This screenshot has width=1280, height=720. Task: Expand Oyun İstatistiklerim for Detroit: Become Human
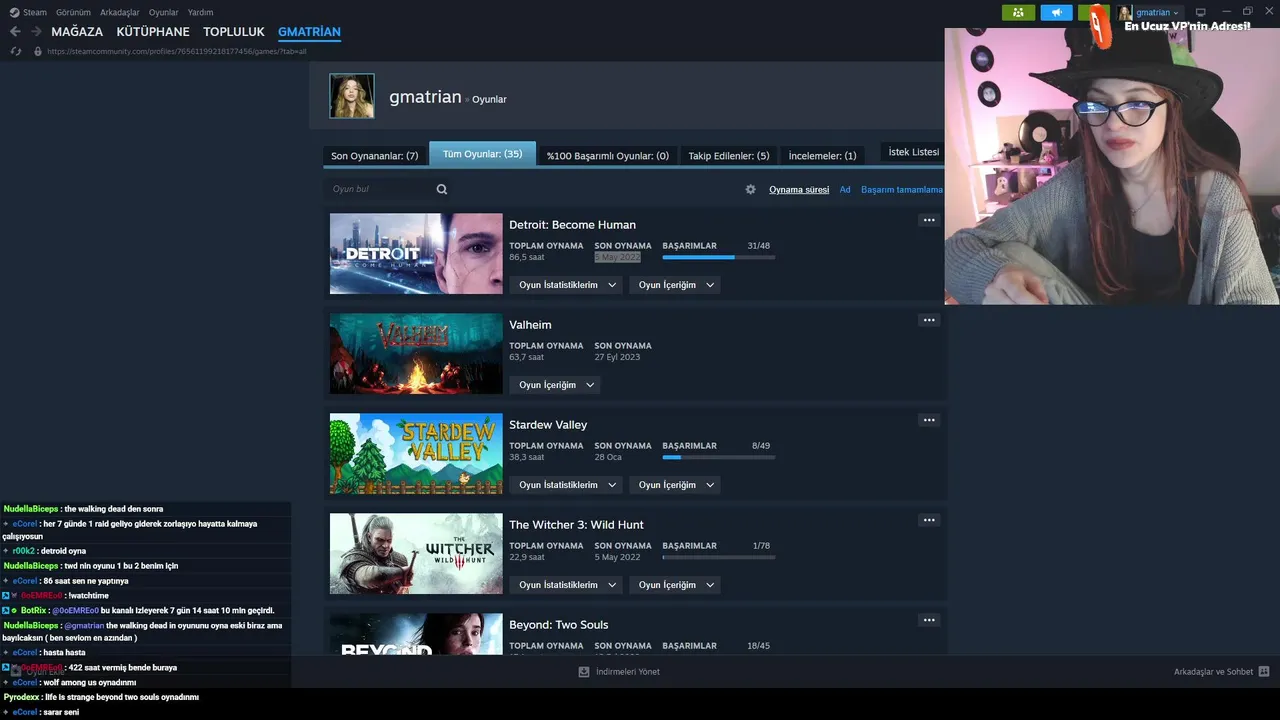[x=566, y=285]
